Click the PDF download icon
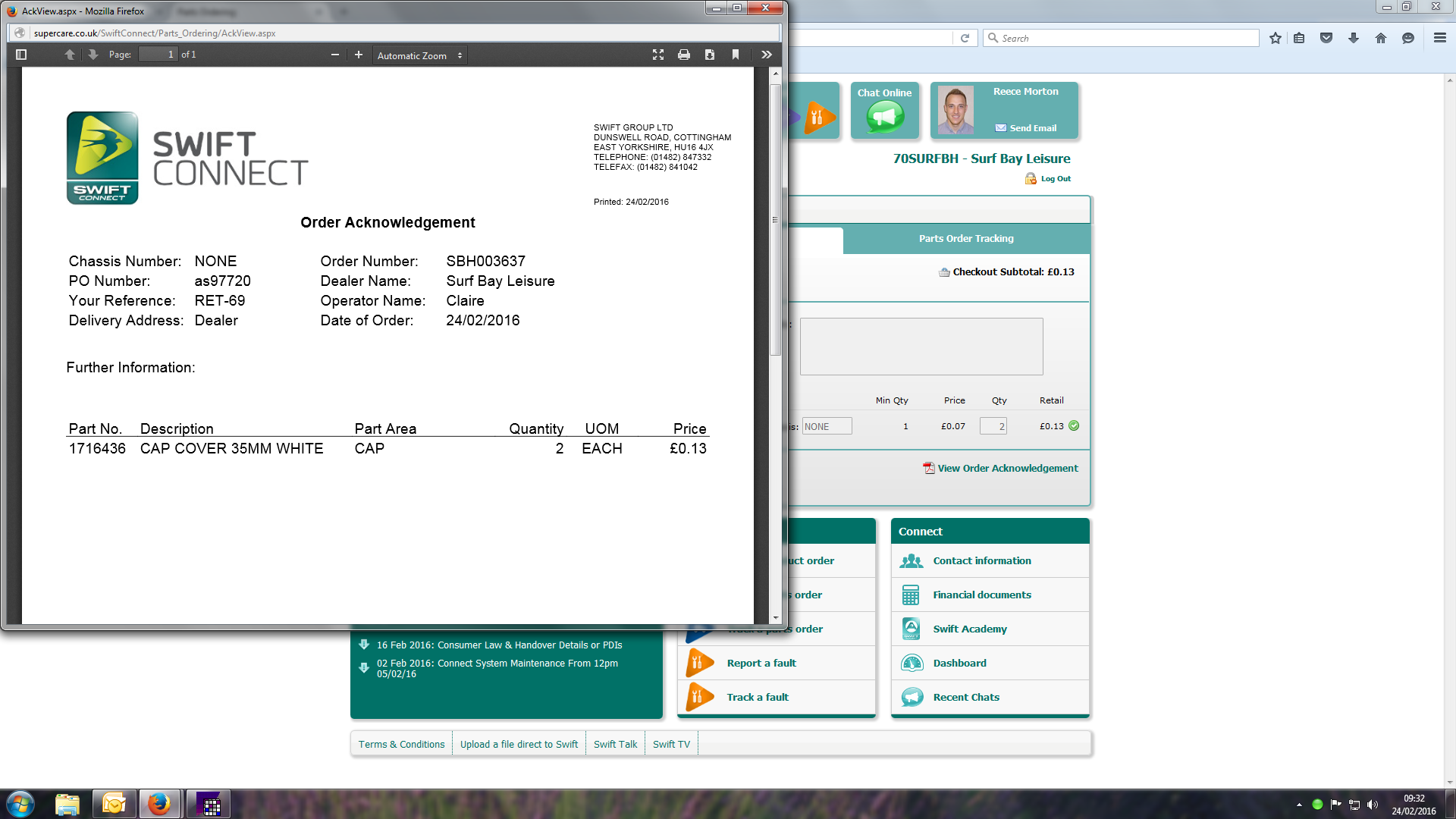The width and height of the screenshot is (1456, 819). (710, 55)
